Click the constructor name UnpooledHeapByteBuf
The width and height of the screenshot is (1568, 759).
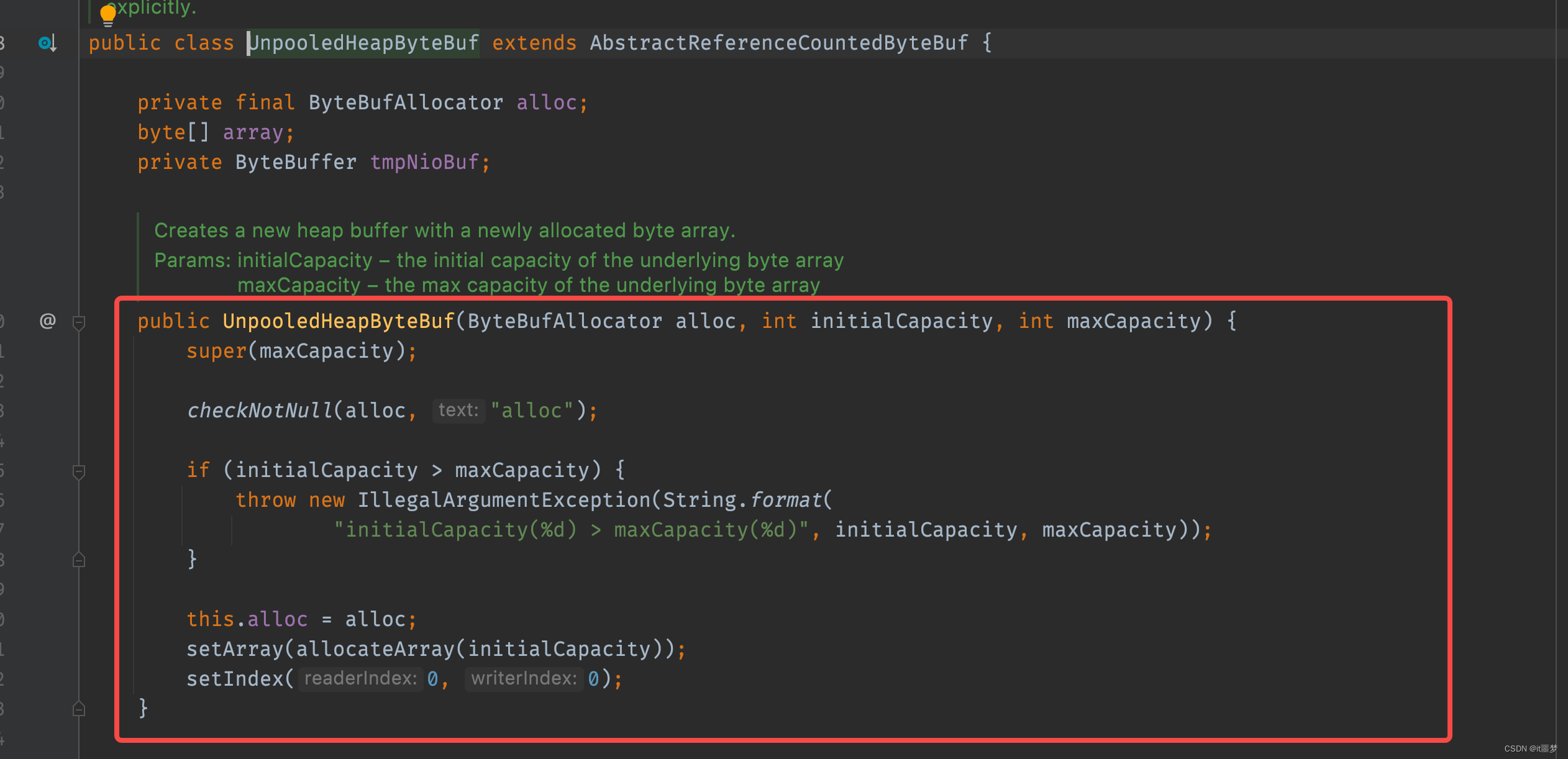tap(339, 321)
